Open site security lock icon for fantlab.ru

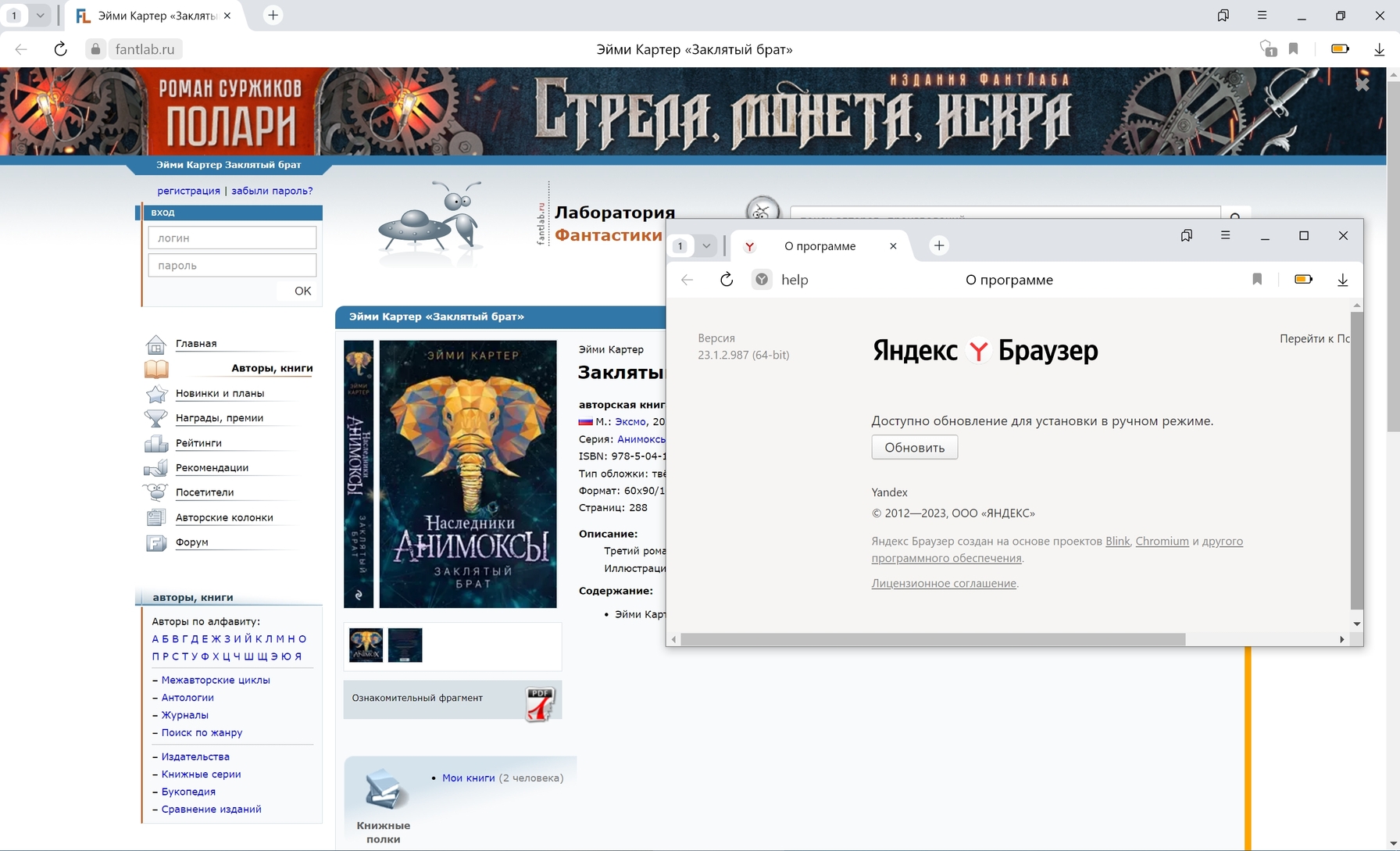(x=95, y=49)
